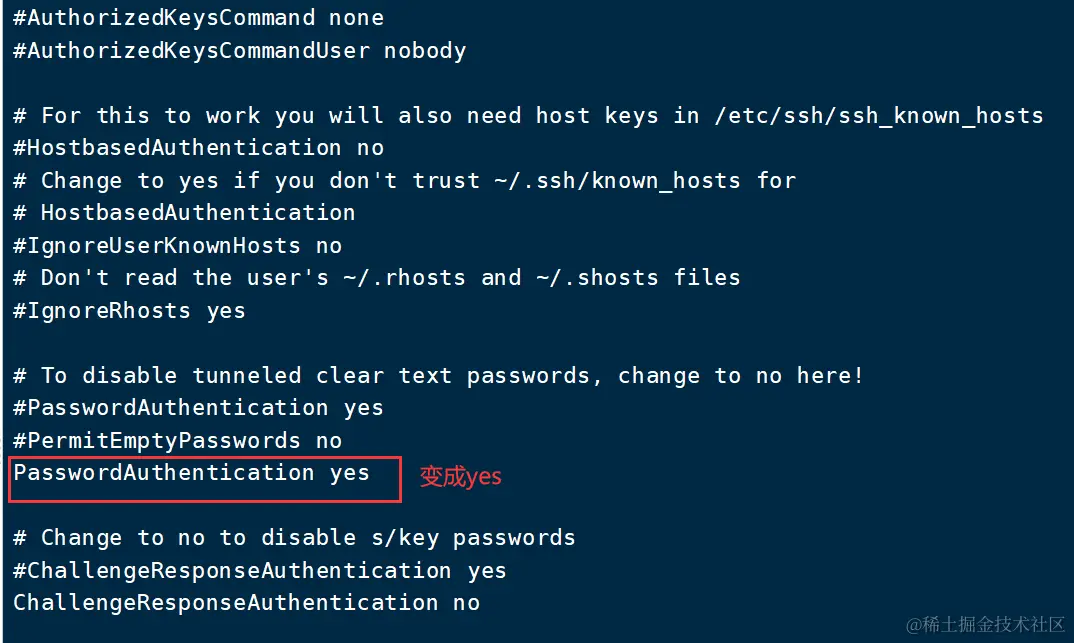Click the uncommented ChallengeResponseAuthentication no line
Viewport: 1074px width, 643px height.
(x=246, y=603)
